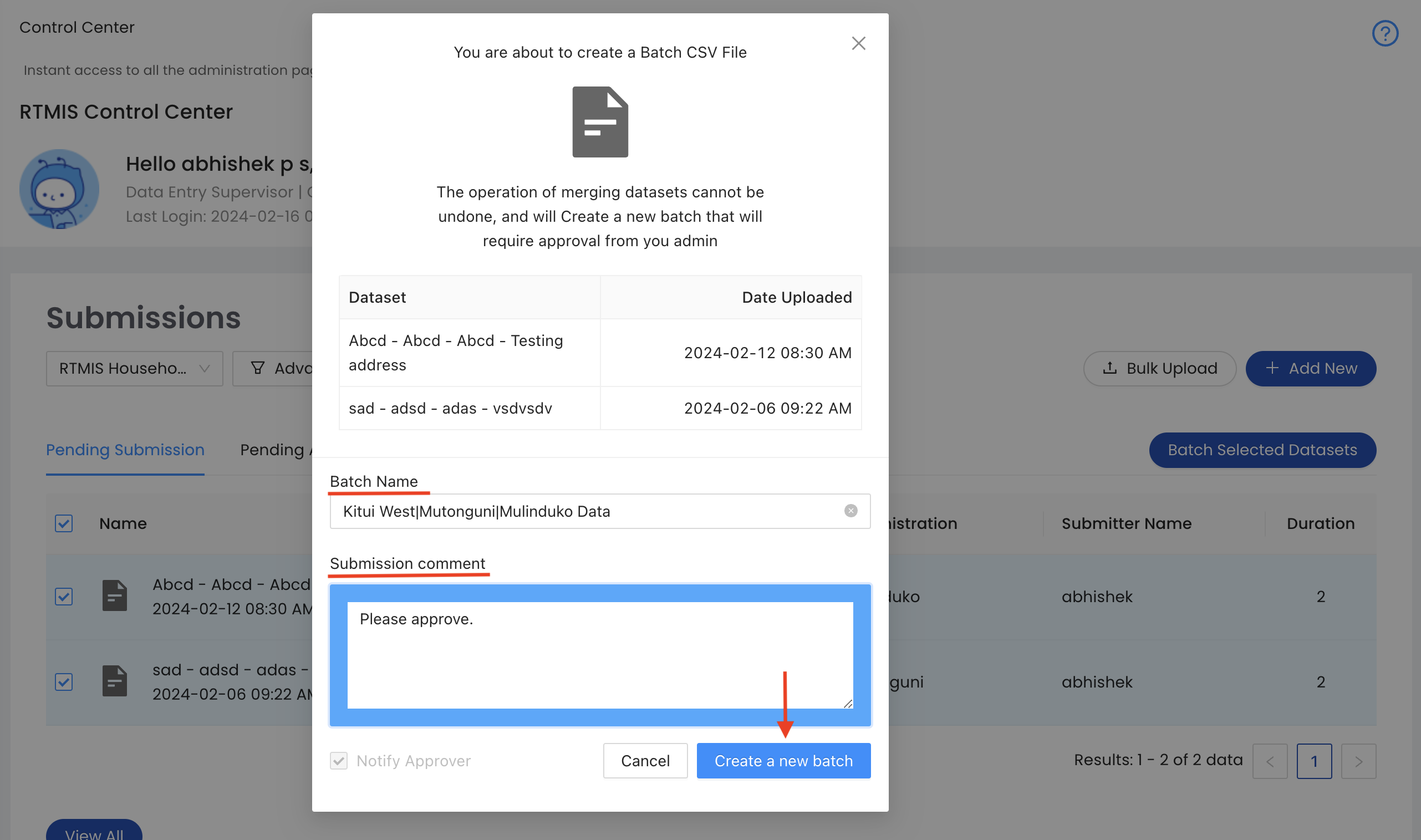
Task: Click the Cancel button
Action: (x=645, y=761)
